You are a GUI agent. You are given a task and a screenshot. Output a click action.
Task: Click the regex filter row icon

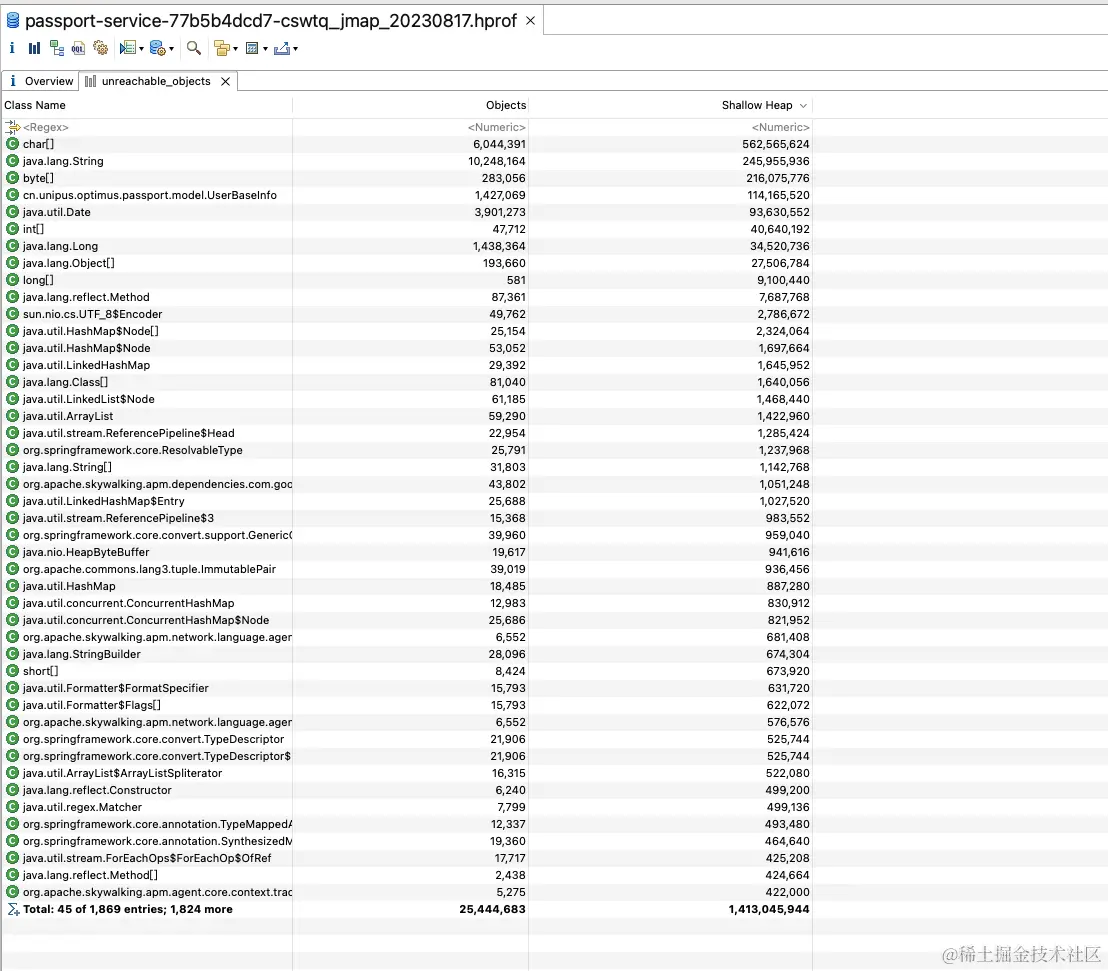(13, 127)
